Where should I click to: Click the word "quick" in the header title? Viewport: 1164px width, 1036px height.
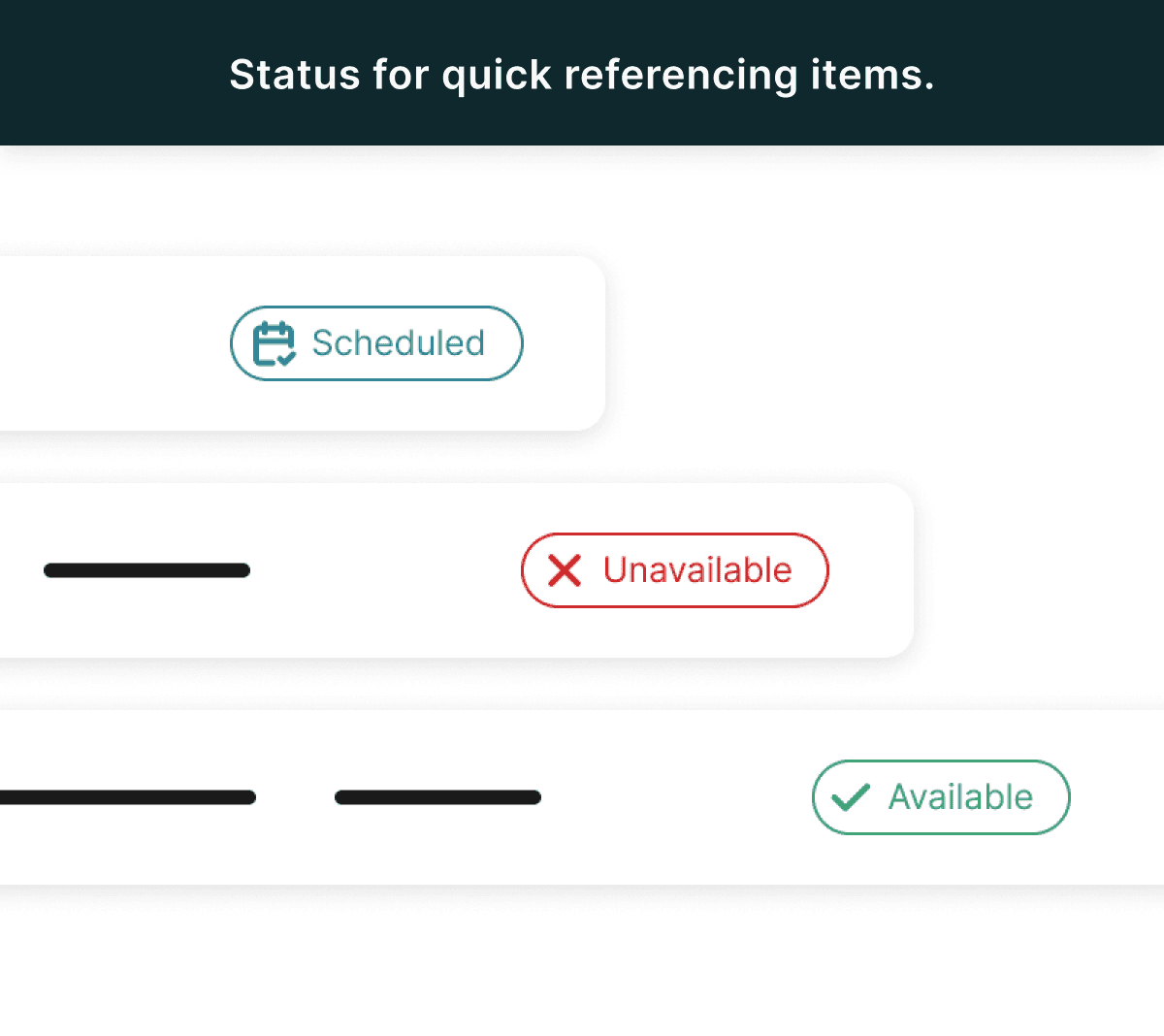[497, 76]
